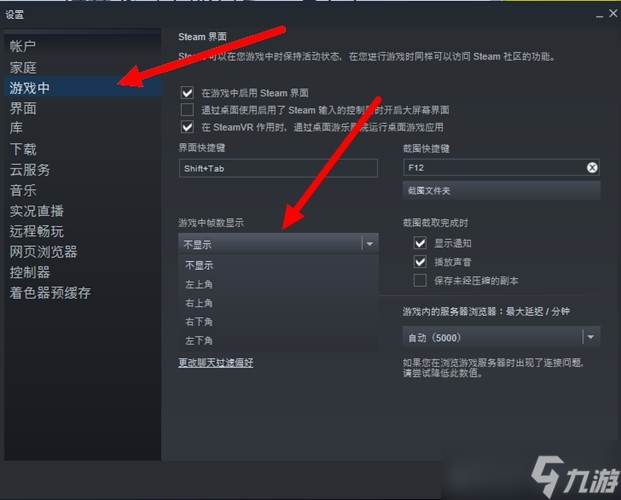Uncheck 显示通知 for screenshots
Screen dimensions: 621x500
(x=420, y=242)
